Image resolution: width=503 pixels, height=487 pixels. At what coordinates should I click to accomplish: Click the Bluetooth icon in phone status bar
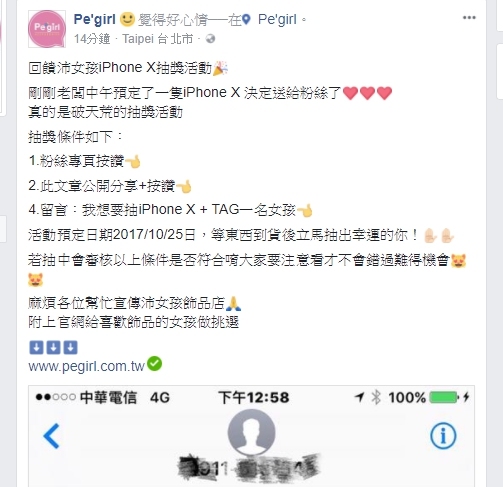(x=376, y=397)
